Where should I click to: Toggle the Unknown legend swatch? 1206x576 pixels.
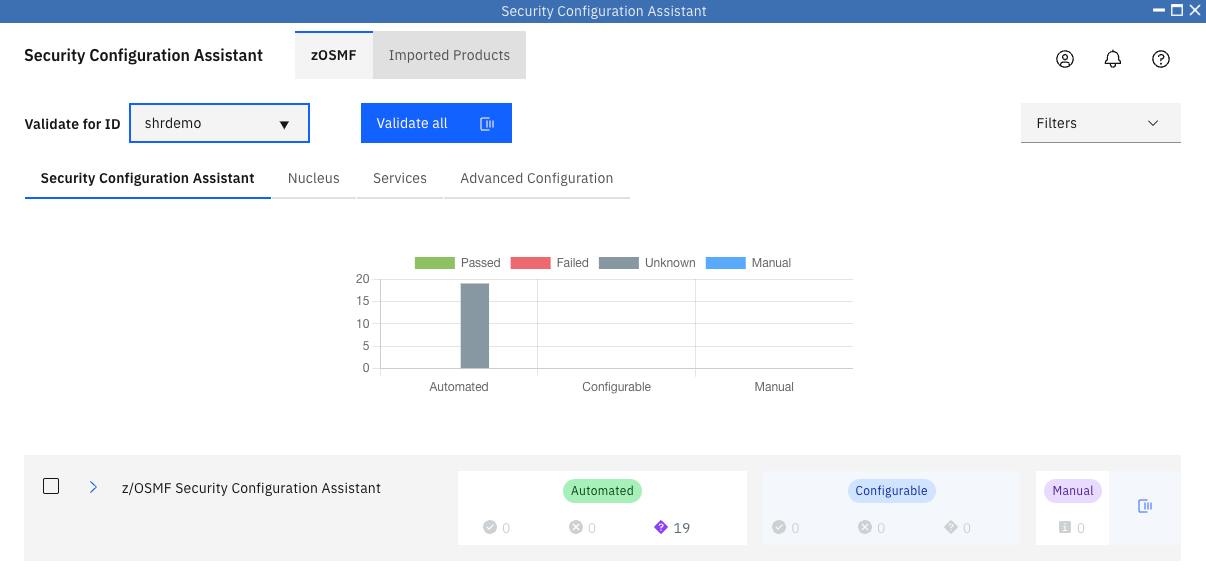click(x=619, y=263)
